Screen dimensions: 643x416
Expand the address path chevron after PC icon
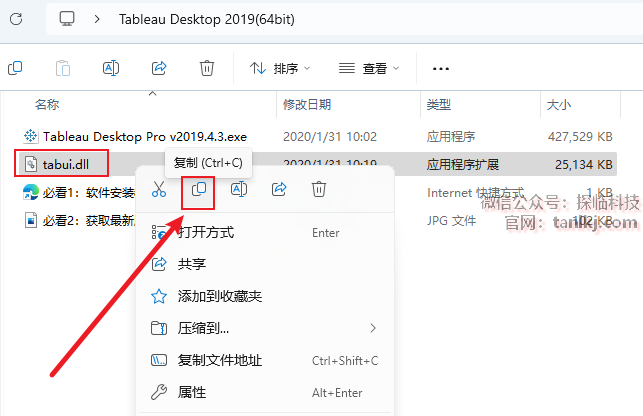click(x=97, y=19)
